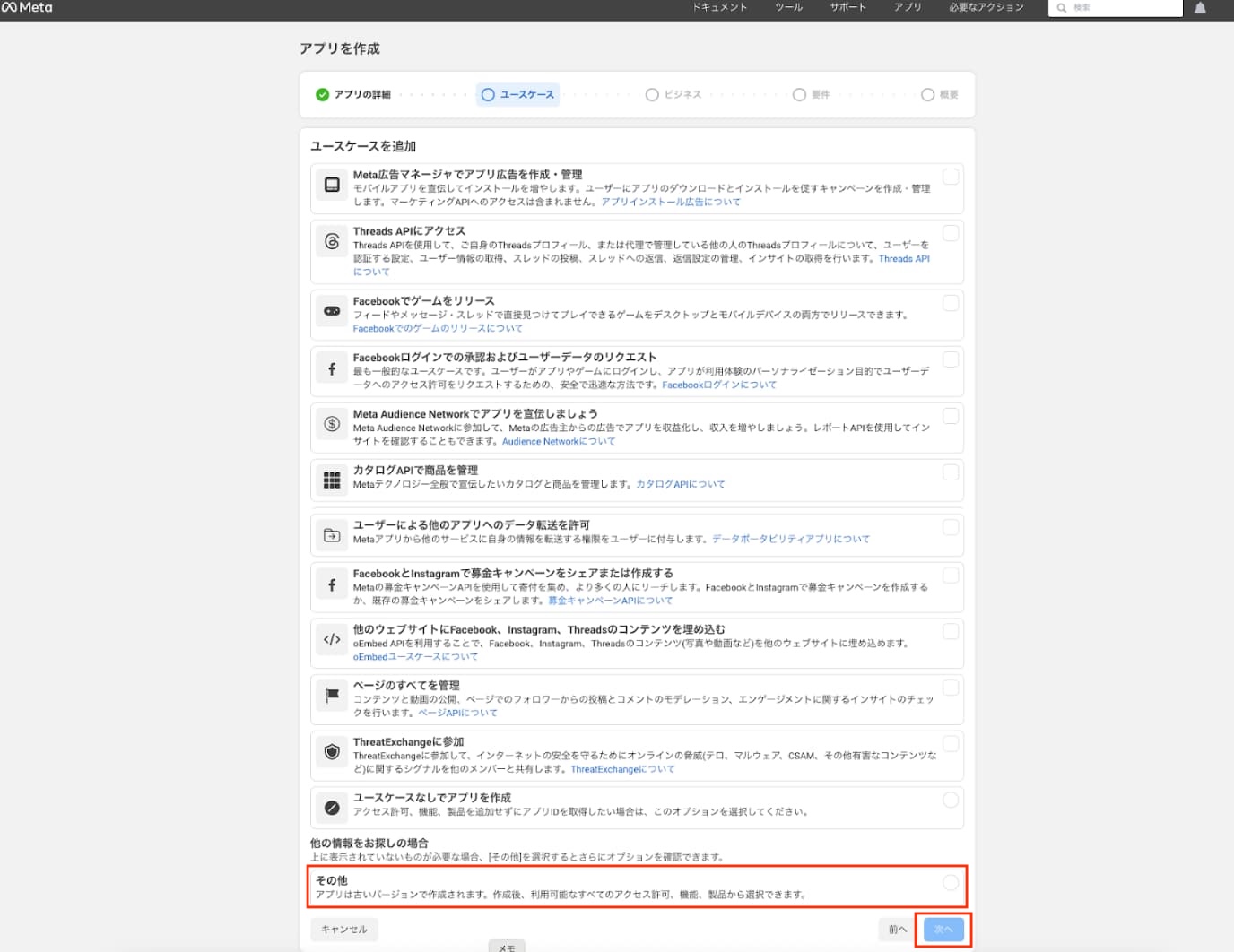Screen dimensions: 1234x952
Task: Check the Meta Audience Network checkbox
Action: click(x=951, y=416)
